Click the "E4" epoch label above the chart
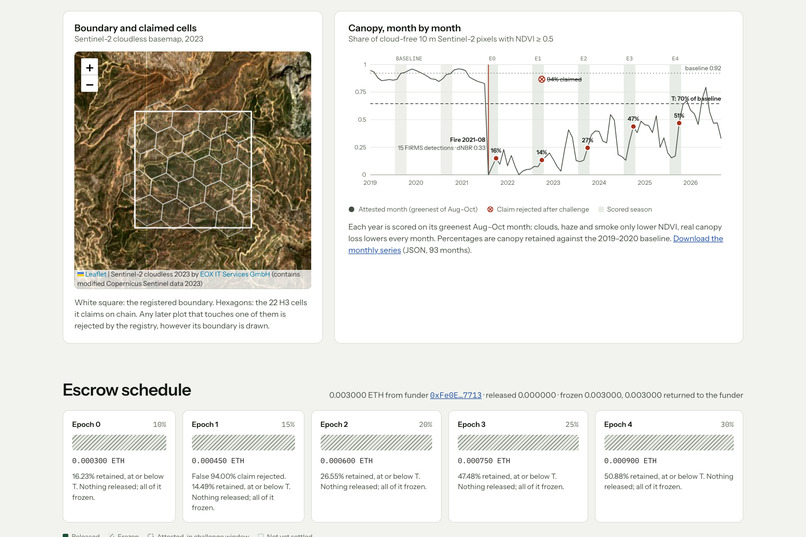This screenshot has width=806, height=537. click(675, 59)
